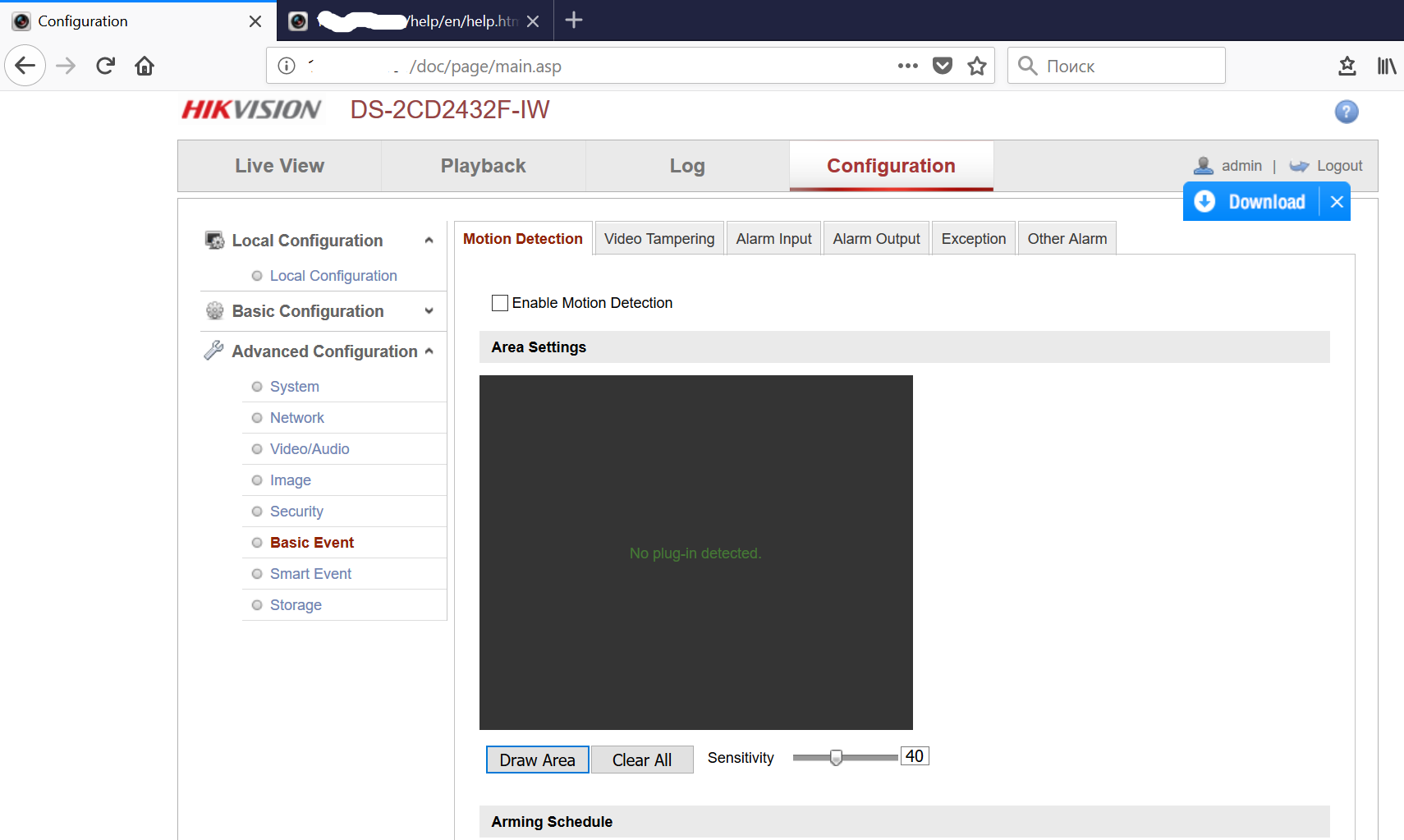
Task: Click the Draw Area button
Action: coord(537,760)
